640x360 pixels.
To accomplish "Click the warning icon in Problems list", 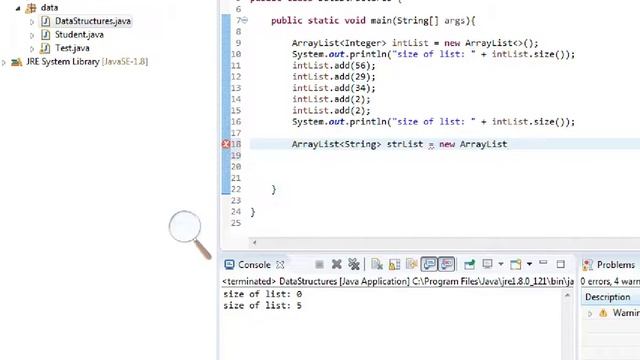I will [603, 313].
